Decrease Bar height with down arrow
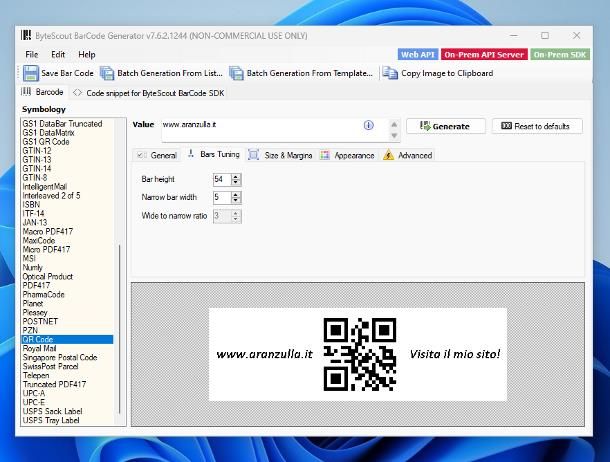The width and height of the screenshot is (610, 462). click(x=236, y=182)
